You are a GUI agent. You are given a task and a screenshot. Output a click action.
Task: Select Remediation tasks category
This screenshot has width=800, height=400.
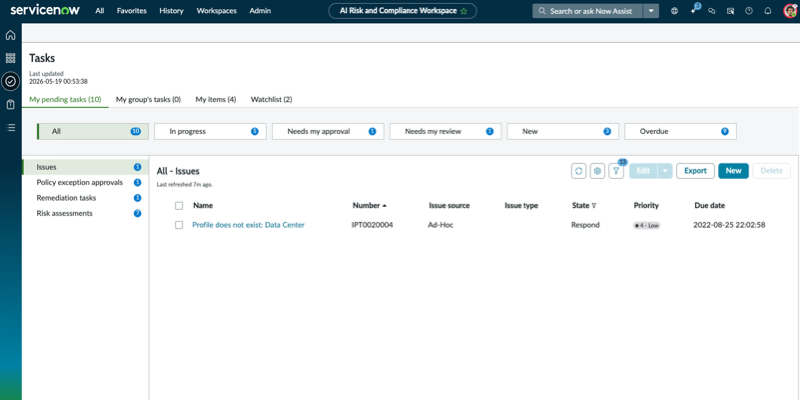86,198
